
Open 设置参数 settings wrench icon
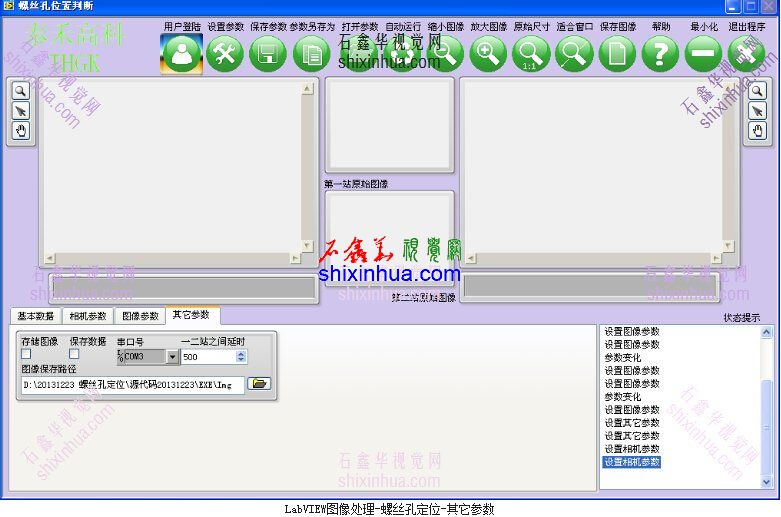pyautogui.click(x=225, y=54)
